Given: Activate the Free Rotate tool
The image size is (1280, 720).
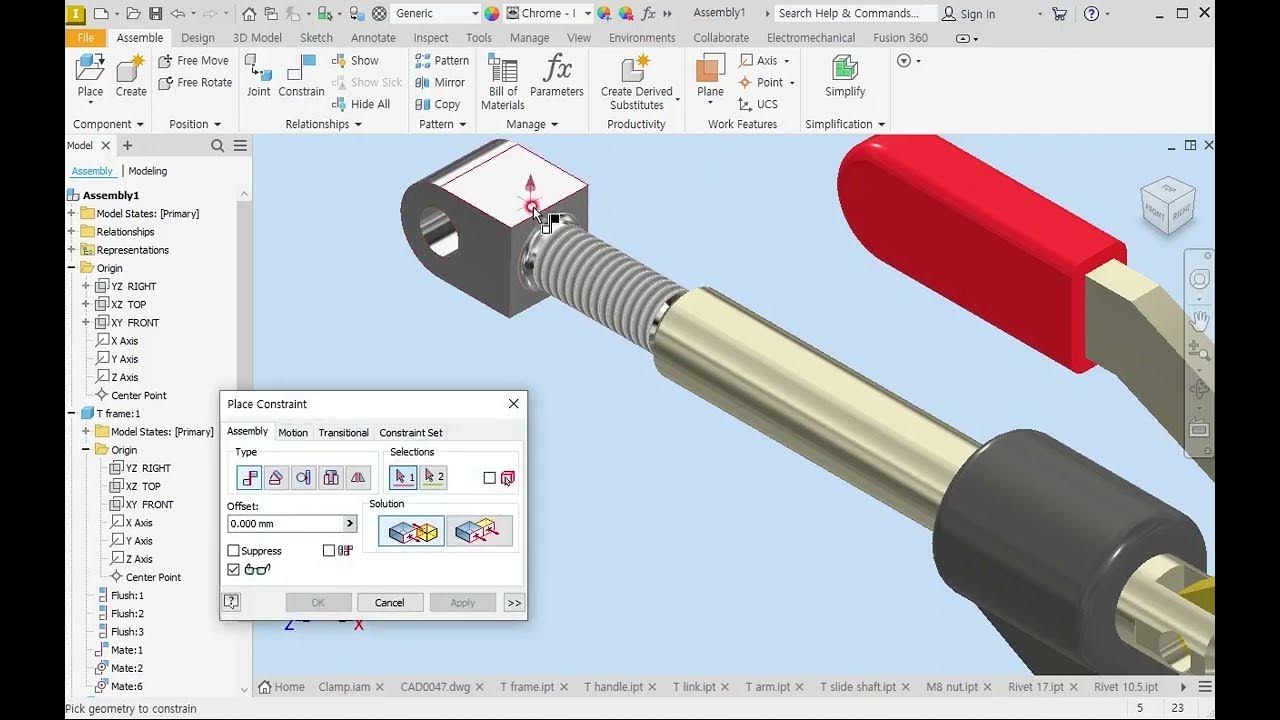Looking at the screenshot, I should [196, 83].
